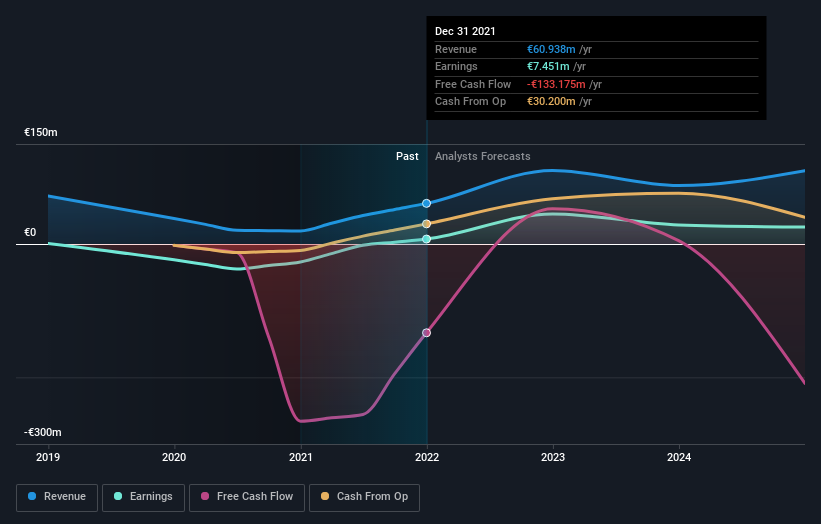This screenshot has width=821, height=524.
Task: Click the 2022 x-axis label
Action: 427,457
